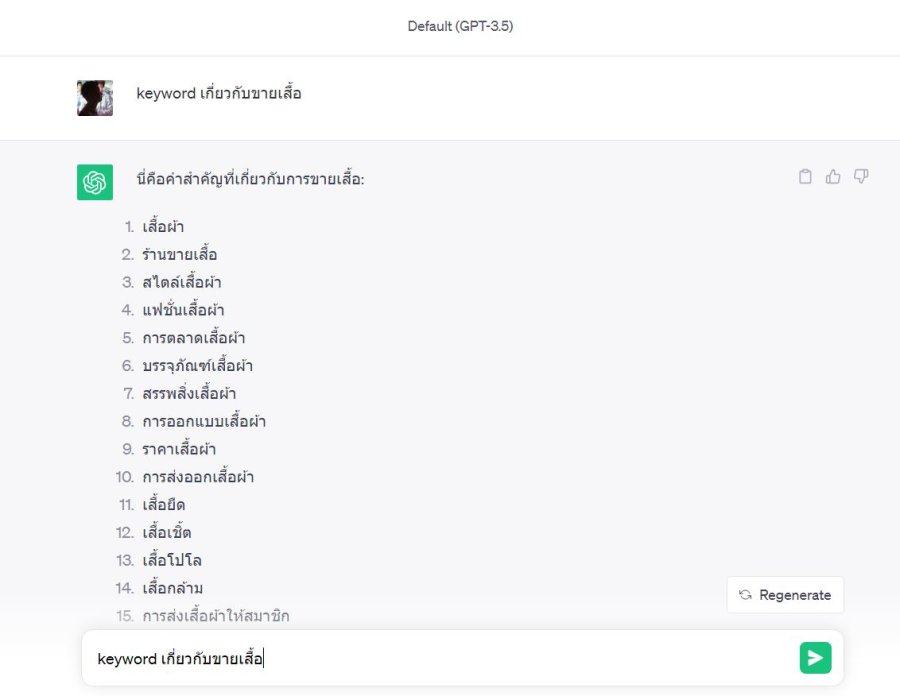Screen dimensions: 900x696
Task: Click list item 5 "การตลาดเสื้อผ้า"
Action: [x=193, y=338]
